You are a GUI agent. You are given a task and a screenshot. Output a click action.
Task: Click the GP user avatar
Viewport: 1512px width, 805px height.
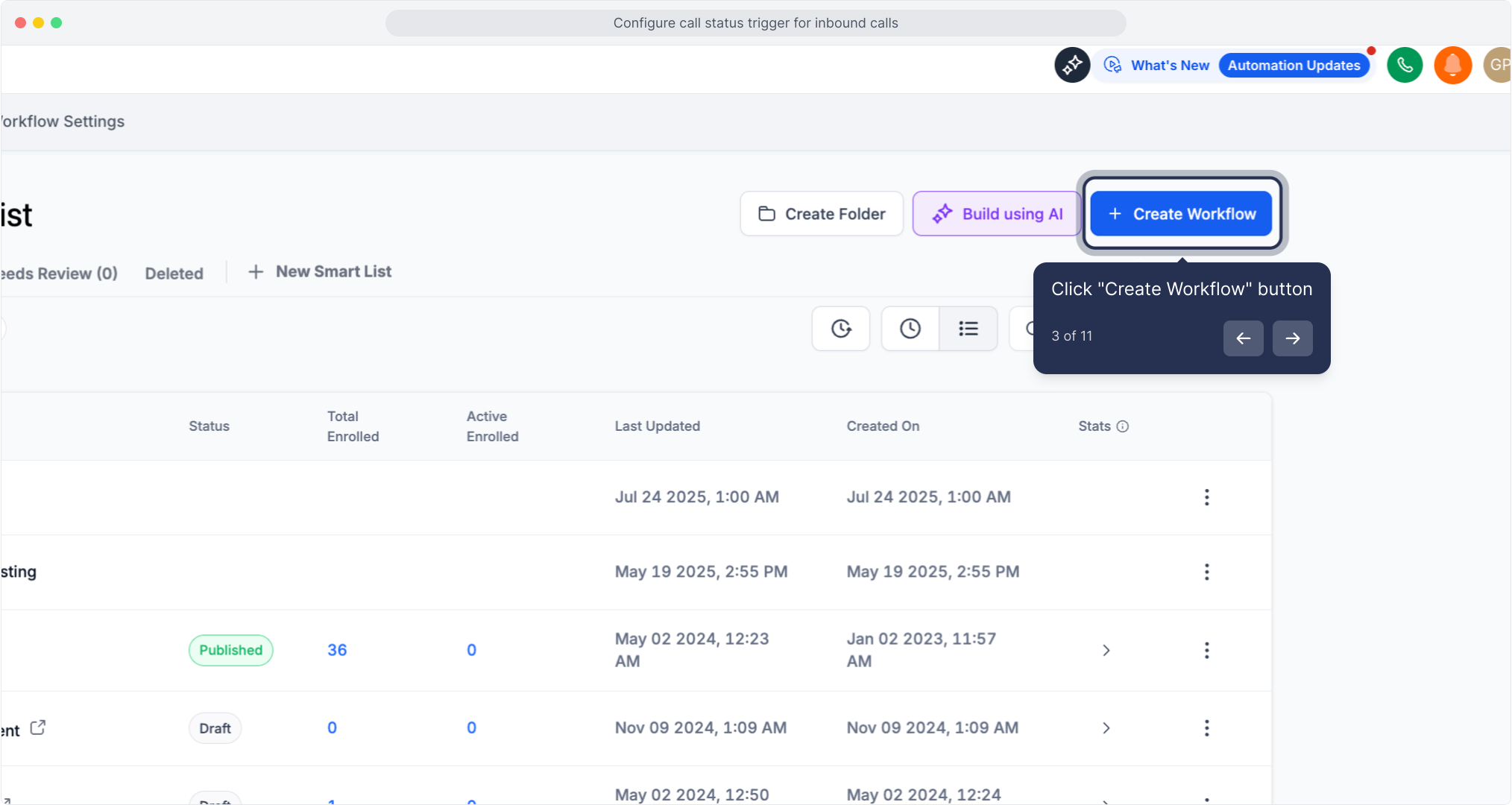1497,66
